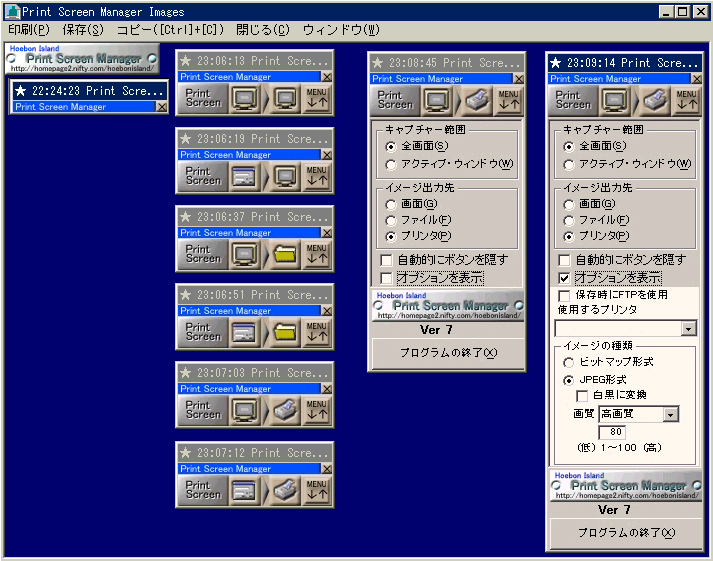The image size is (713, 561).
Task: Click screen output monitor icon in 23:06:13 window
Action: [x=285, y=98]
